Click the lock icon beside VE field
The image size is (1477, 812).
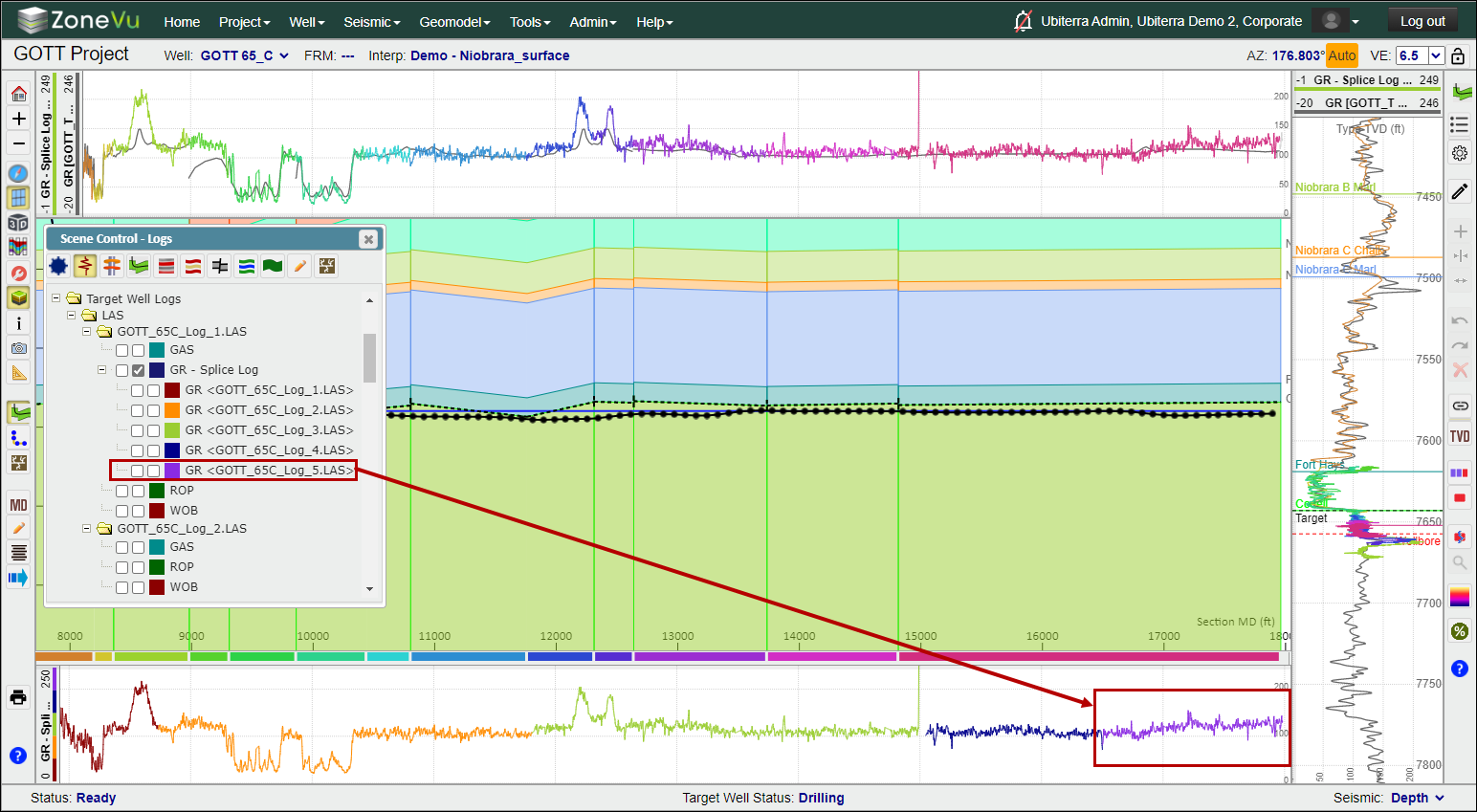pos(1457,55)
